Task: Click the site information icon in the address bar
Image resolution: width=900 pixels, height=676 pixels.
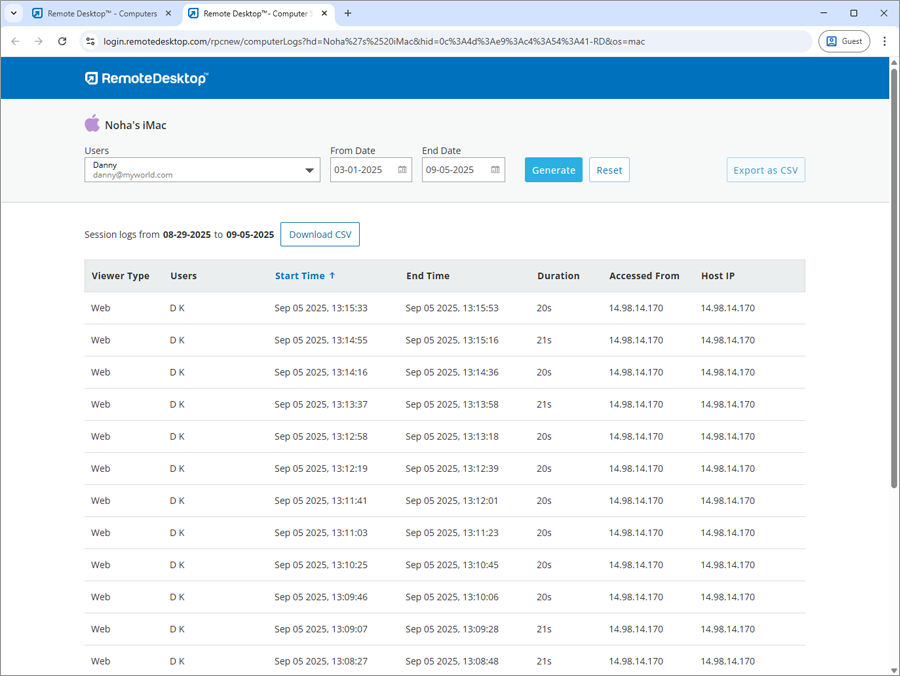Action: [x=90, y=41]
